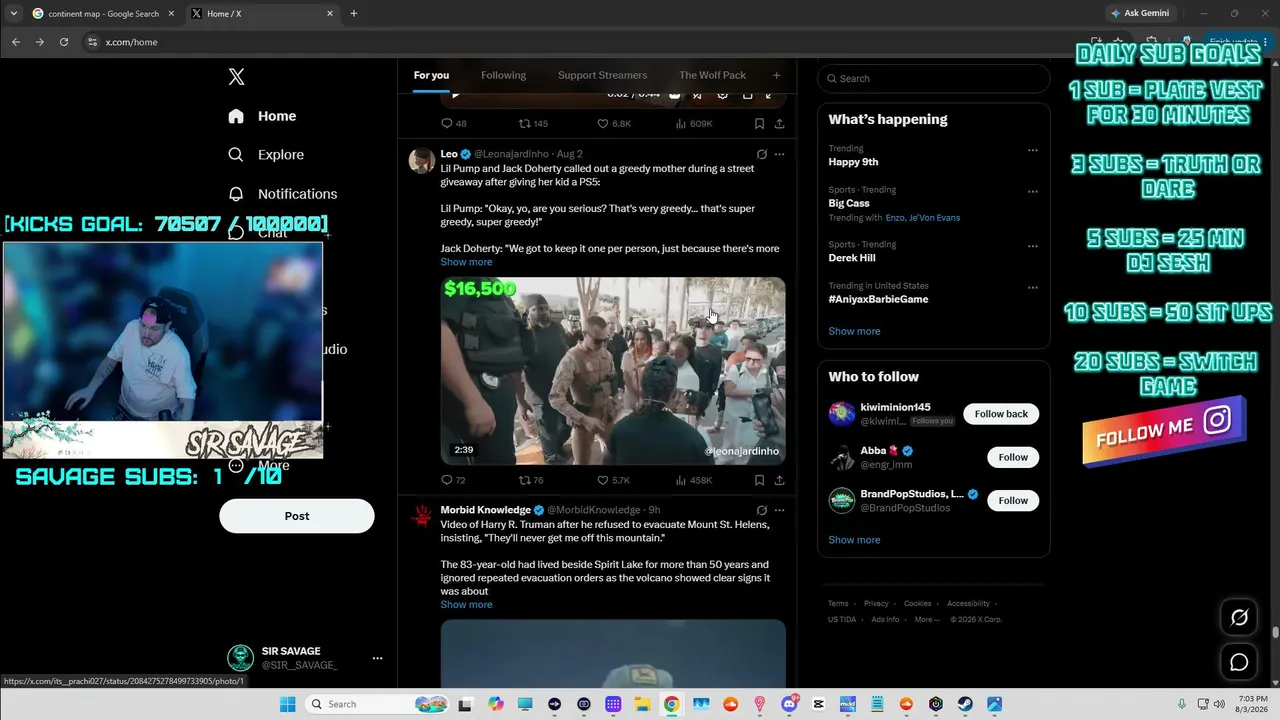Screen dimensions: 1280x720
Task: Open the more menu on Leo's post
Action: click(x=780, y=154)
